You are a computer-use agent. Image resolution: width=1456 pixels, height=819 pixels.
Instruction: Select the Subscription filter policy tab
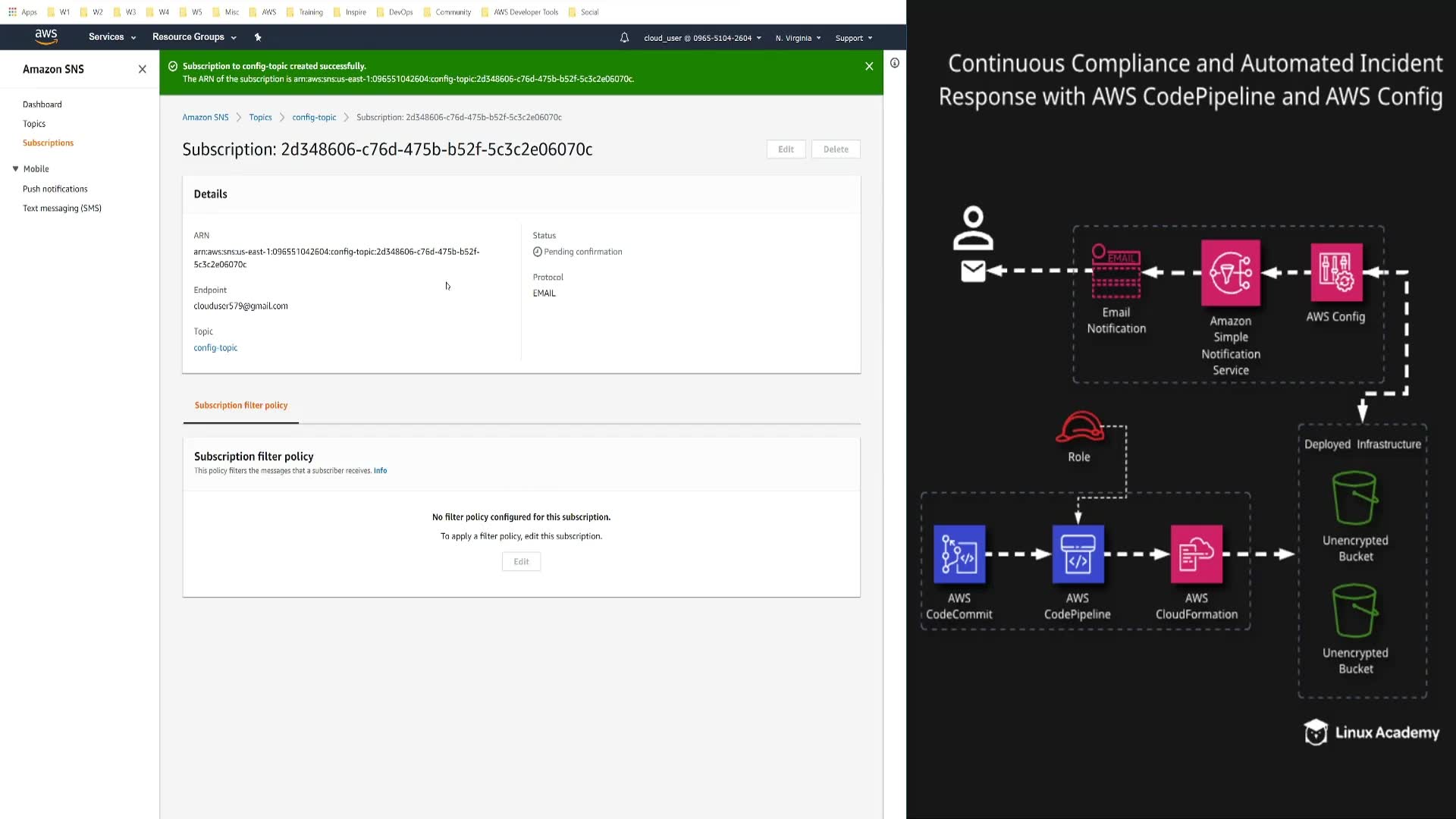(240, 406)
